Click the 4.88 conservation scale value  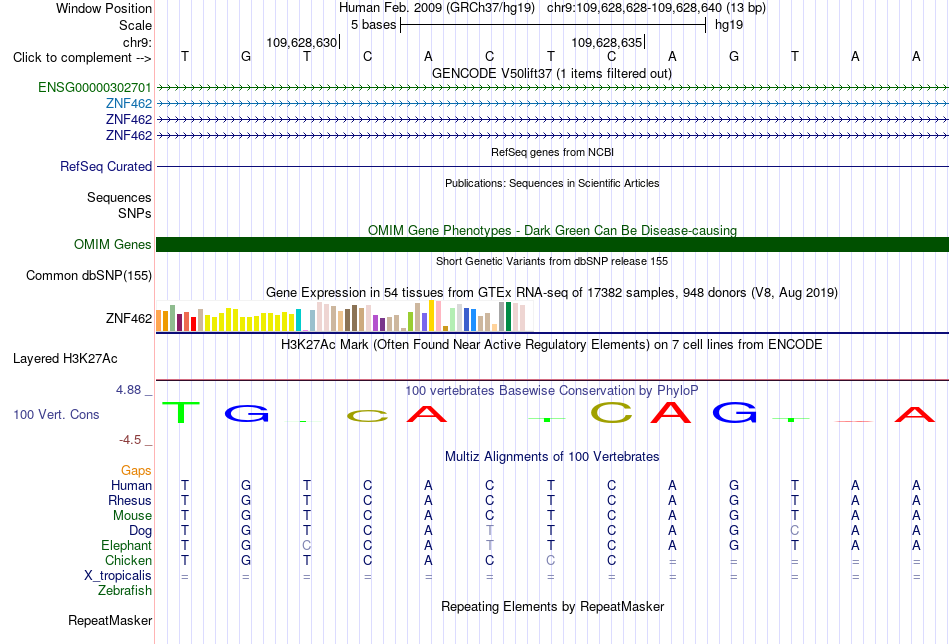(128, 390)
